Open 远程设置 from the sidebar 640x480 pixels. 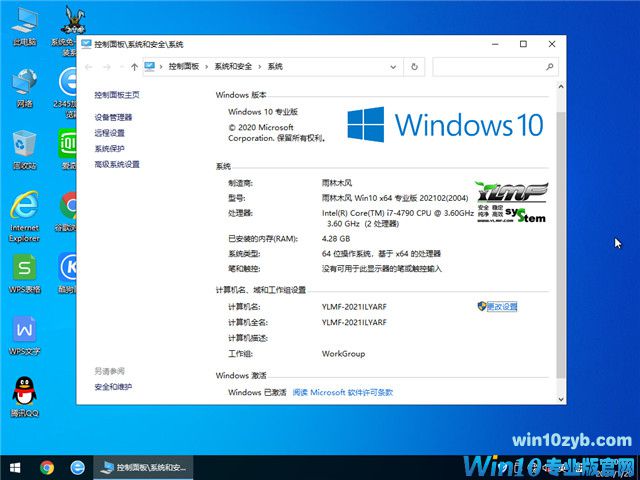coord(109,133)
